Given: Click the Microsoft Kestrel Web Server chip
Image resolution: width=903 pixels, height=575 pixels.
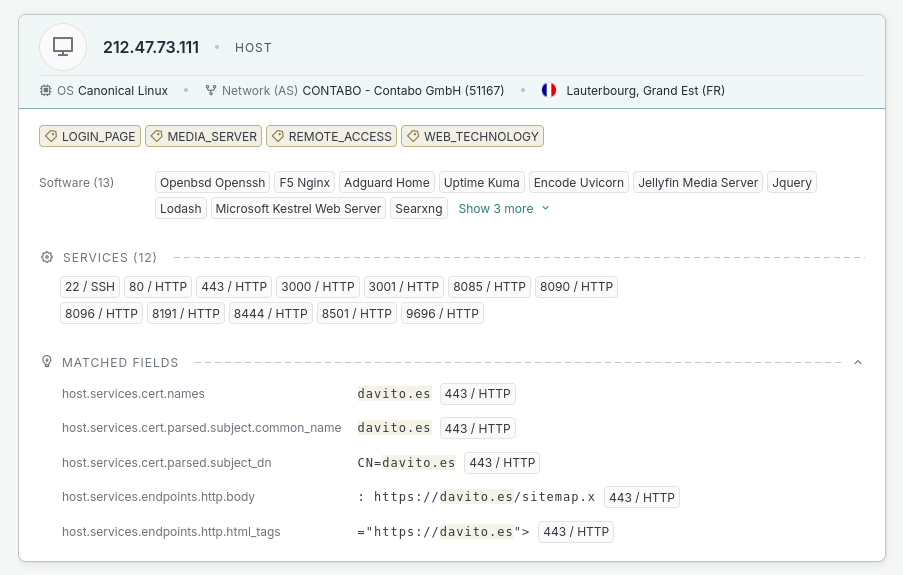Looking at the screenshot, I should pyautogui.click(x=298, y=209).
